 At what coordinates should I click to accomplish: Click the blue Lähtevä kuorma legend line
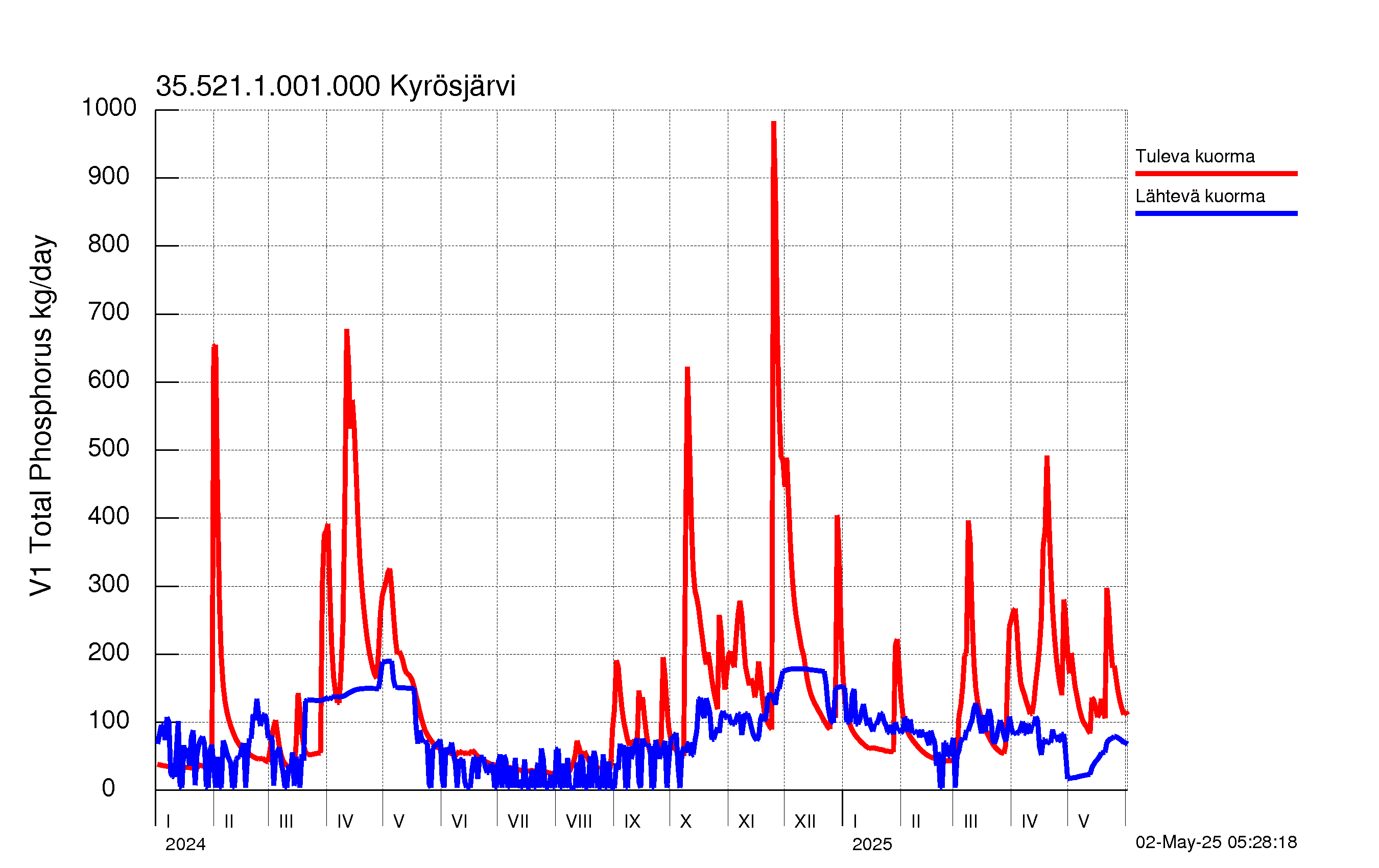[x=1217, y=213]
